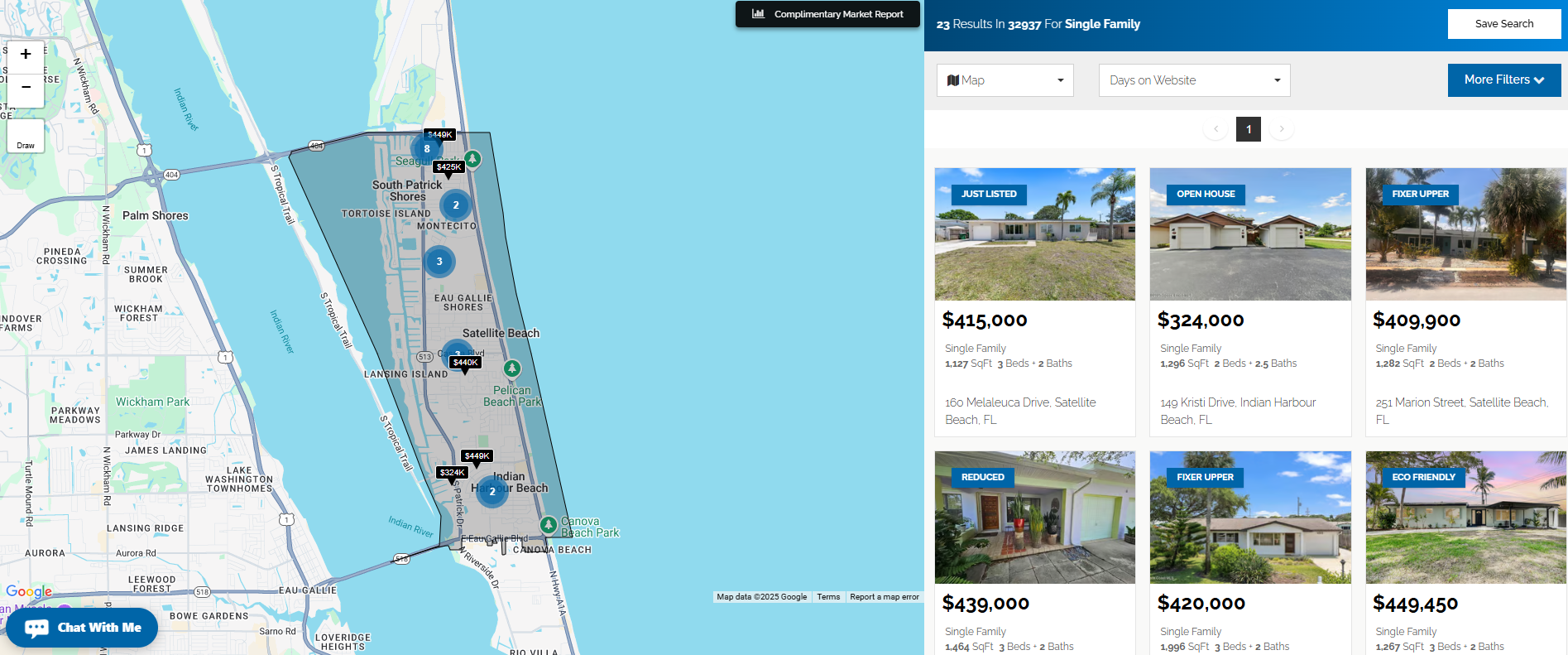1568x655 pixels.
Task: Open Map view dropdown
Action: pyautogui.click(x=1005, y=80)
